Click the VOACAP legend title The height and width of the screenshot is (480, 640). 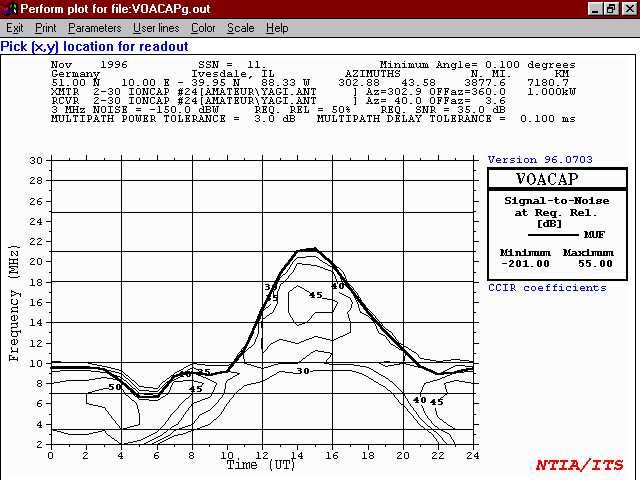(x=547, y=179)
